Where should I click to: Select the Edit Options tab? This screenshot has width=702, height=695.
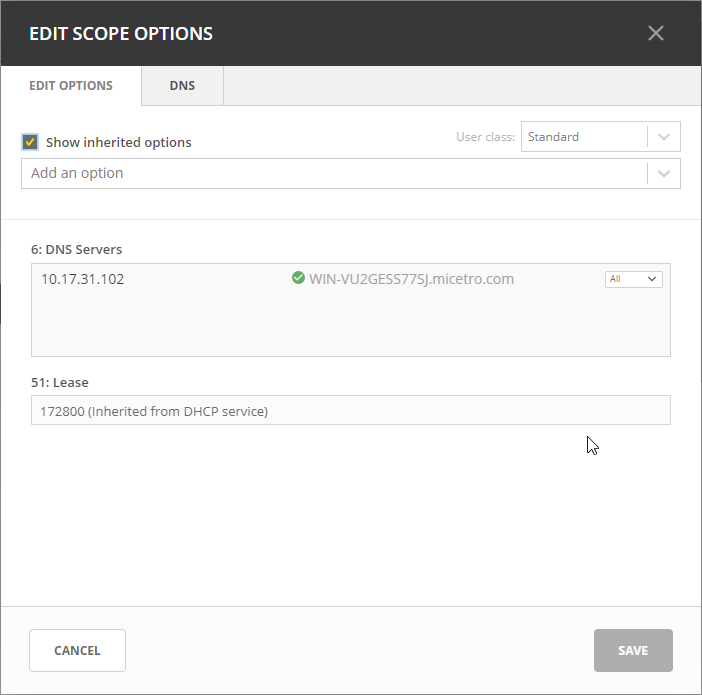[71, 86]
